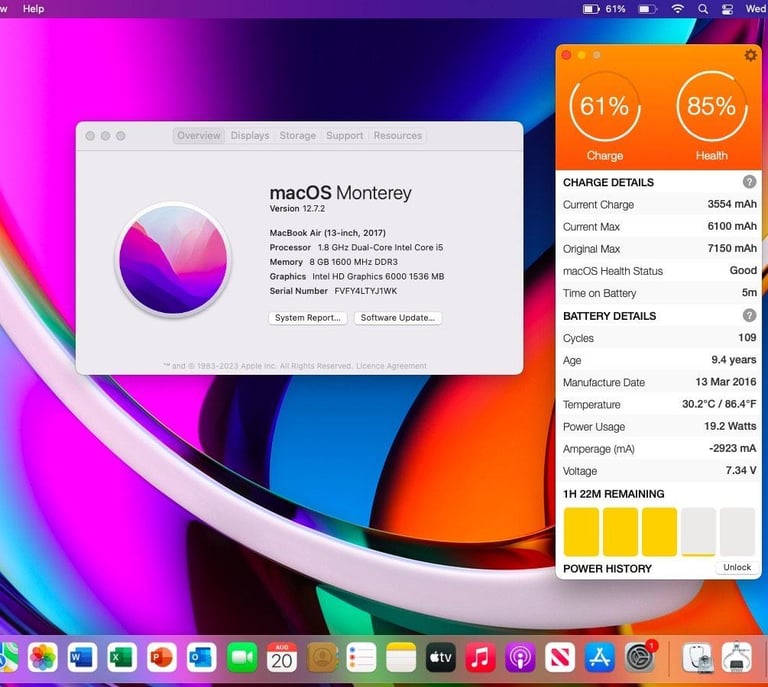
Task: Open the Wi-Fi menu in the menu bar
Action: [677, 9]
